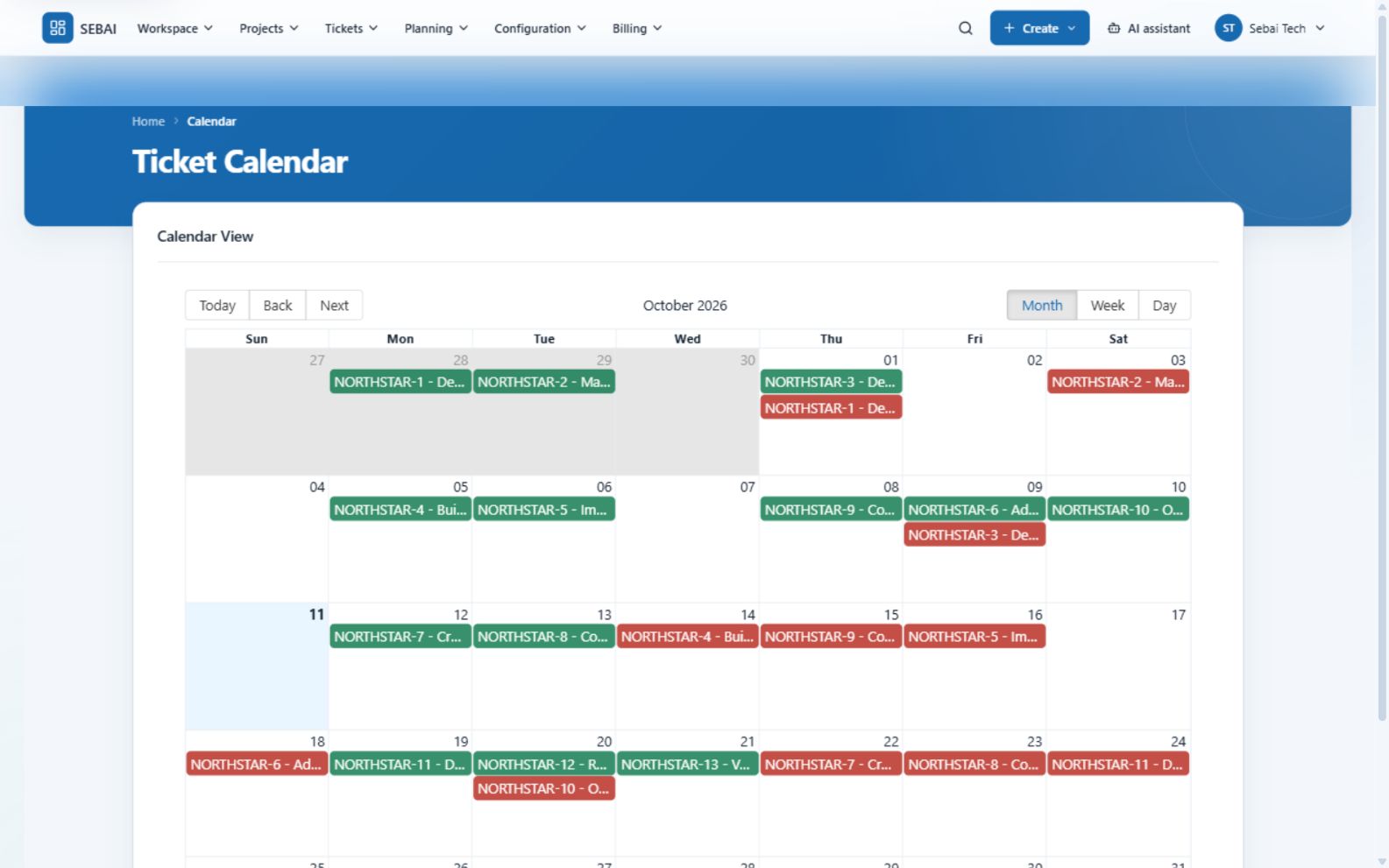1389x868 pixels.
Task: Expand the Configuration menu
Action: [540, 28]
